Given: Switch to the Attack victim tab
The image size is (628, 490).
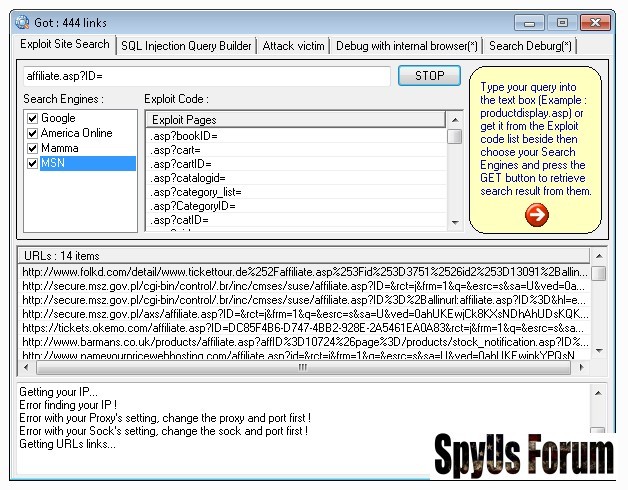Looking at the screenshot, I should pyautogui.click(x=293, y=45).
